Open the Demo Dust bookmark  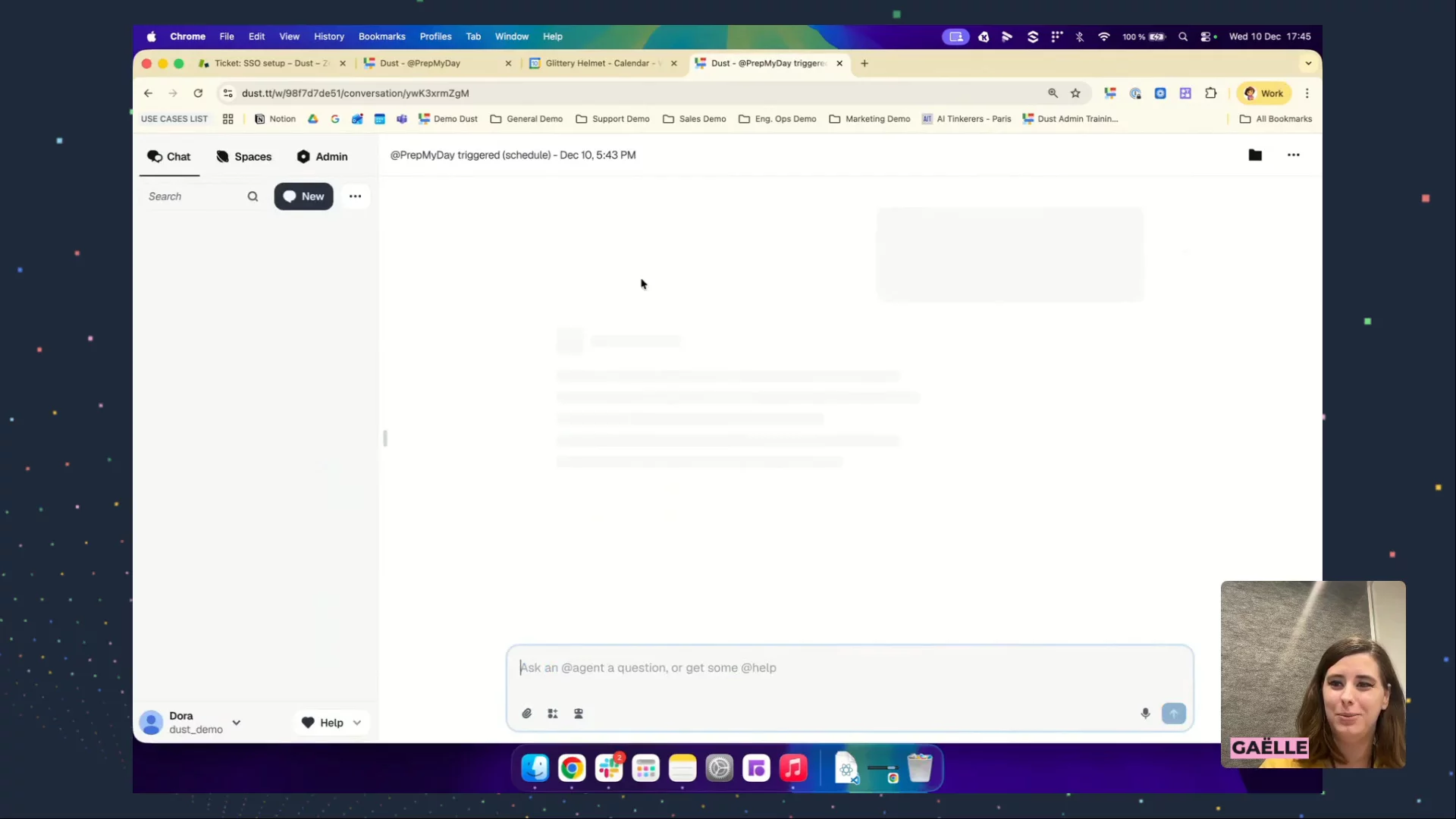[x=448, y=119]
